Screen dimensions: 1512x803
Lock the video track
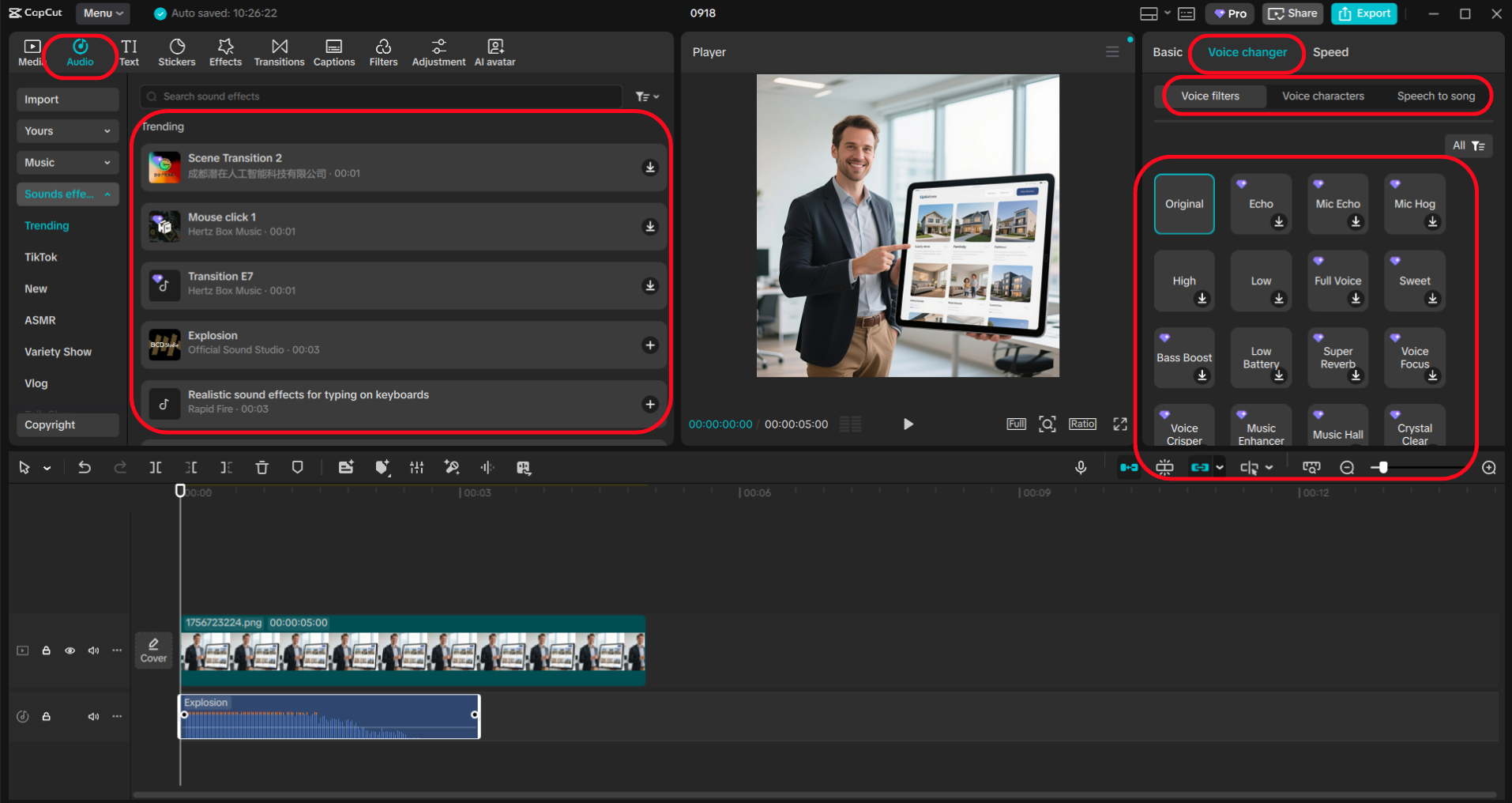(x=47, y=650)
